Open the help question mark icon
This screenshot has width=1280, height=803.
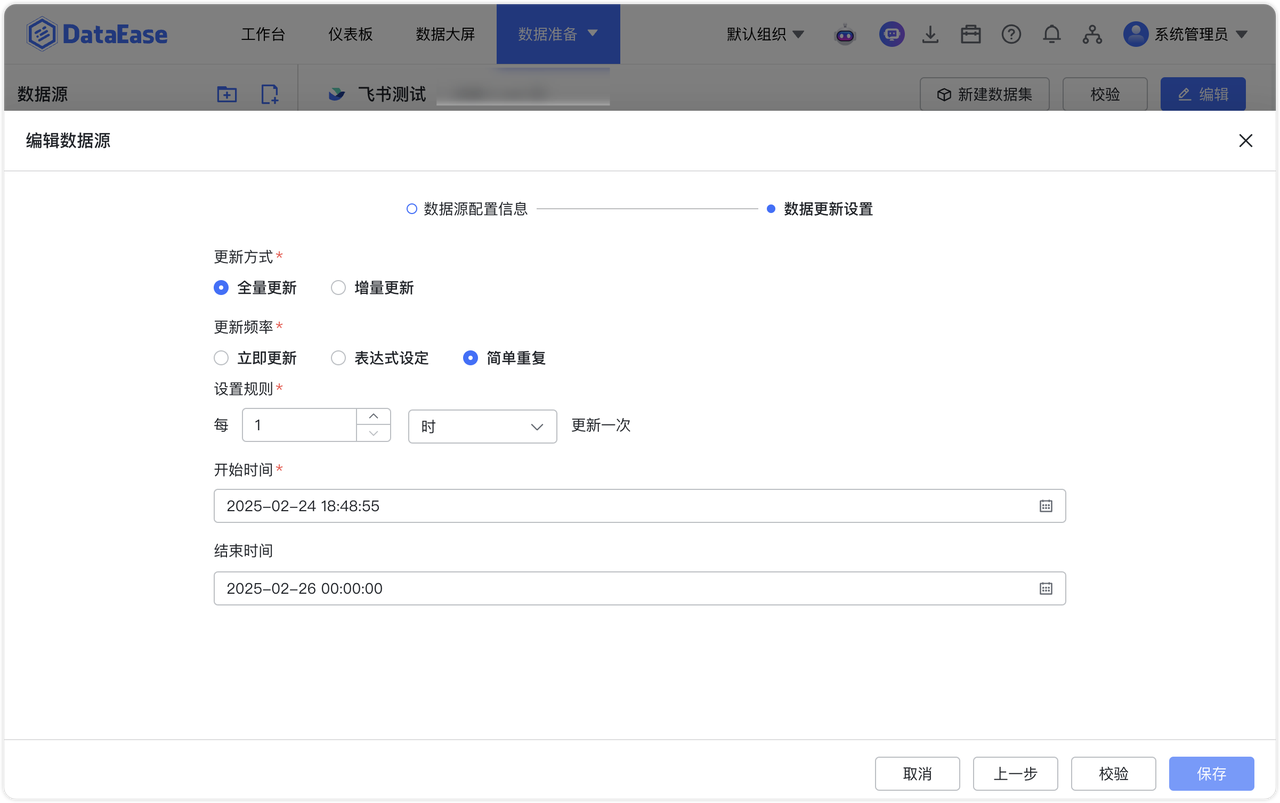click(x=1011, y=33)
